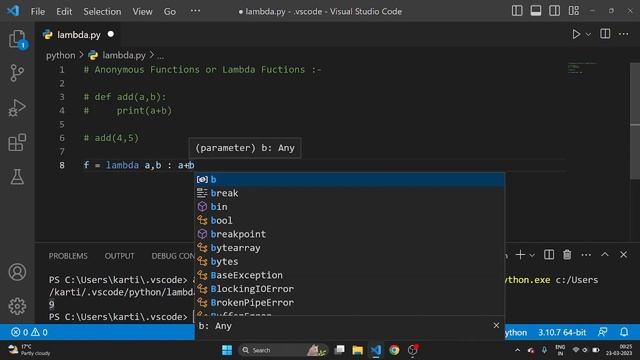The height and width of the screenshot is (360, 640).
Task: Open the Selection menu
Action: coord(102,11)
